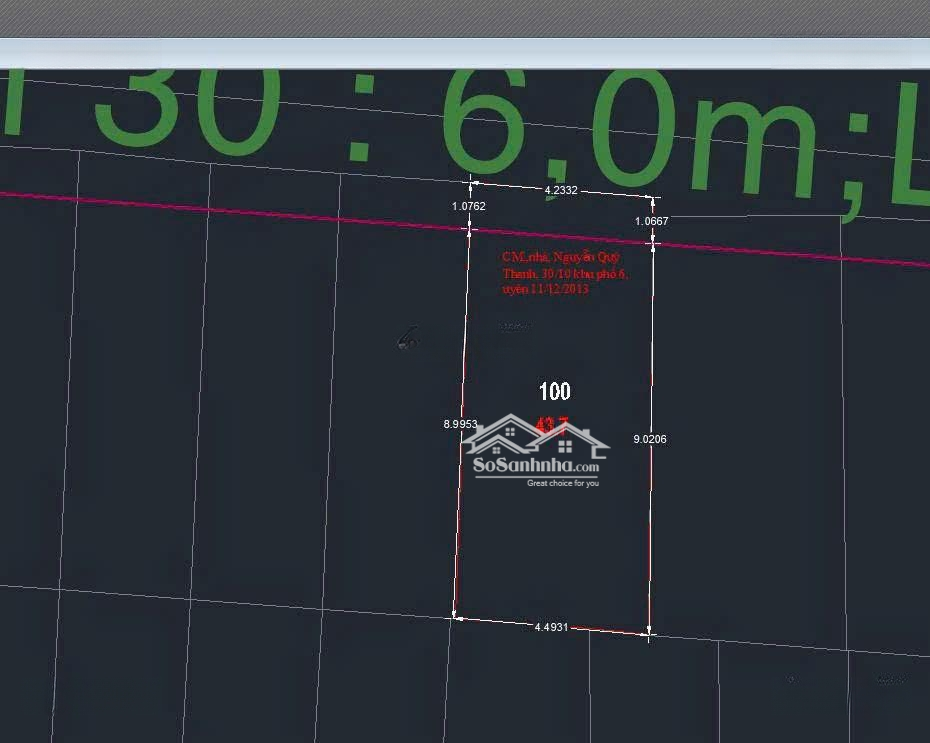This screenshot has height=743, width=930.
Task: Select the 1.0762 dimension label
Action: (468, 207)
